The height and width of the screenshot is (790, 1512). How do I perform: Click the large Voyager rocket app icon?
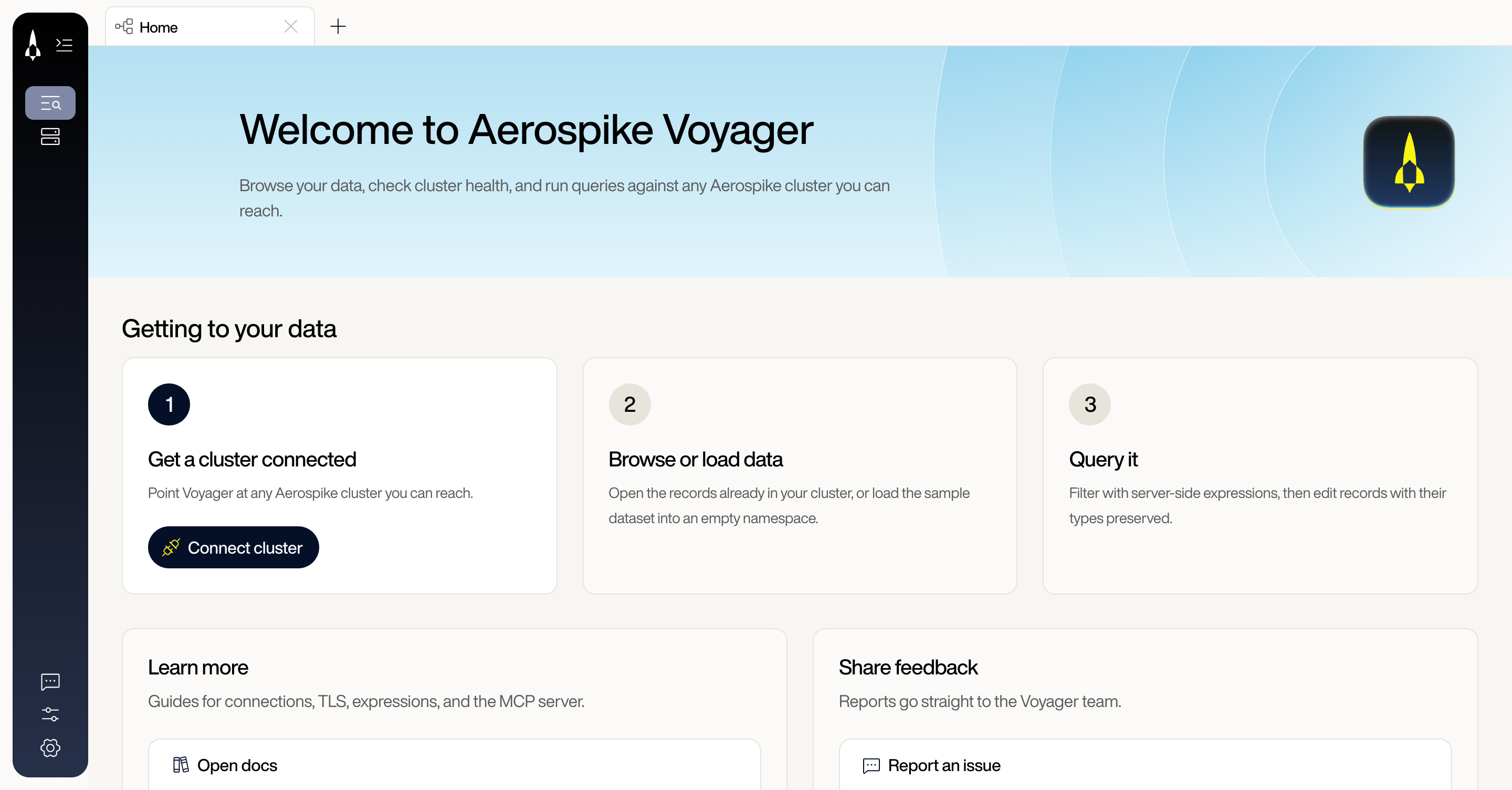click(x=1409, y=162)
